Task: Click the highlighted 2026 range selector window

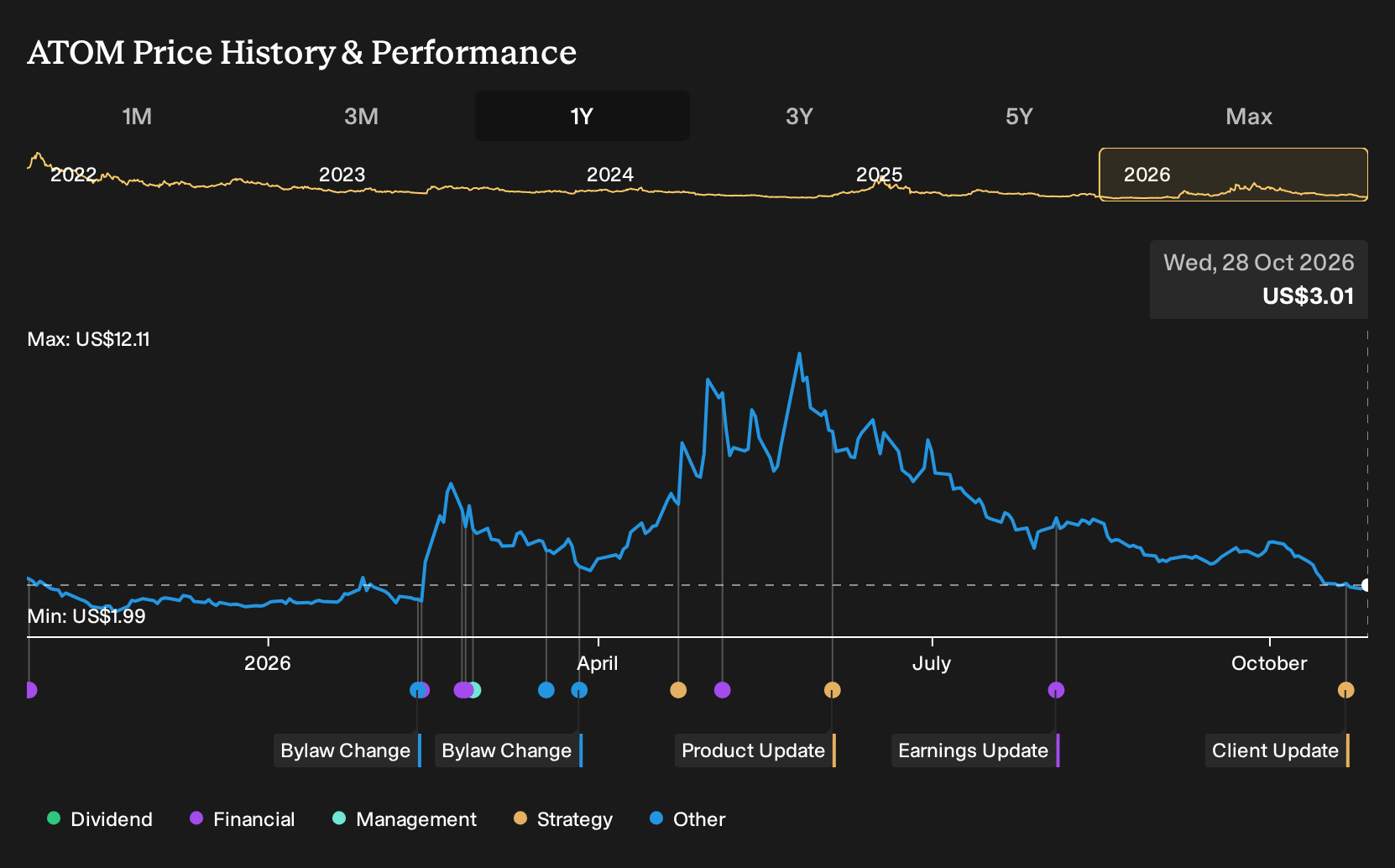Action: [1234, 175]
